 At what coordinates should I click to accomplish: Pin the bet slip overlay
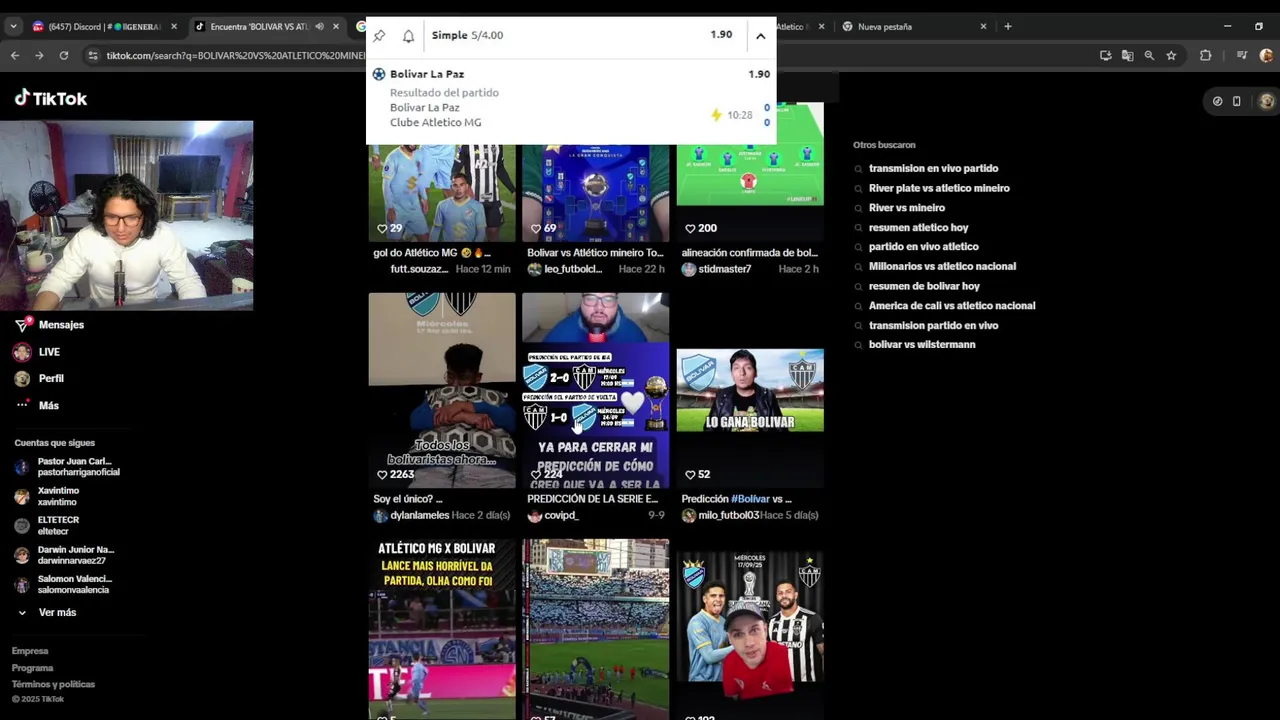click(x=379, y=36)
